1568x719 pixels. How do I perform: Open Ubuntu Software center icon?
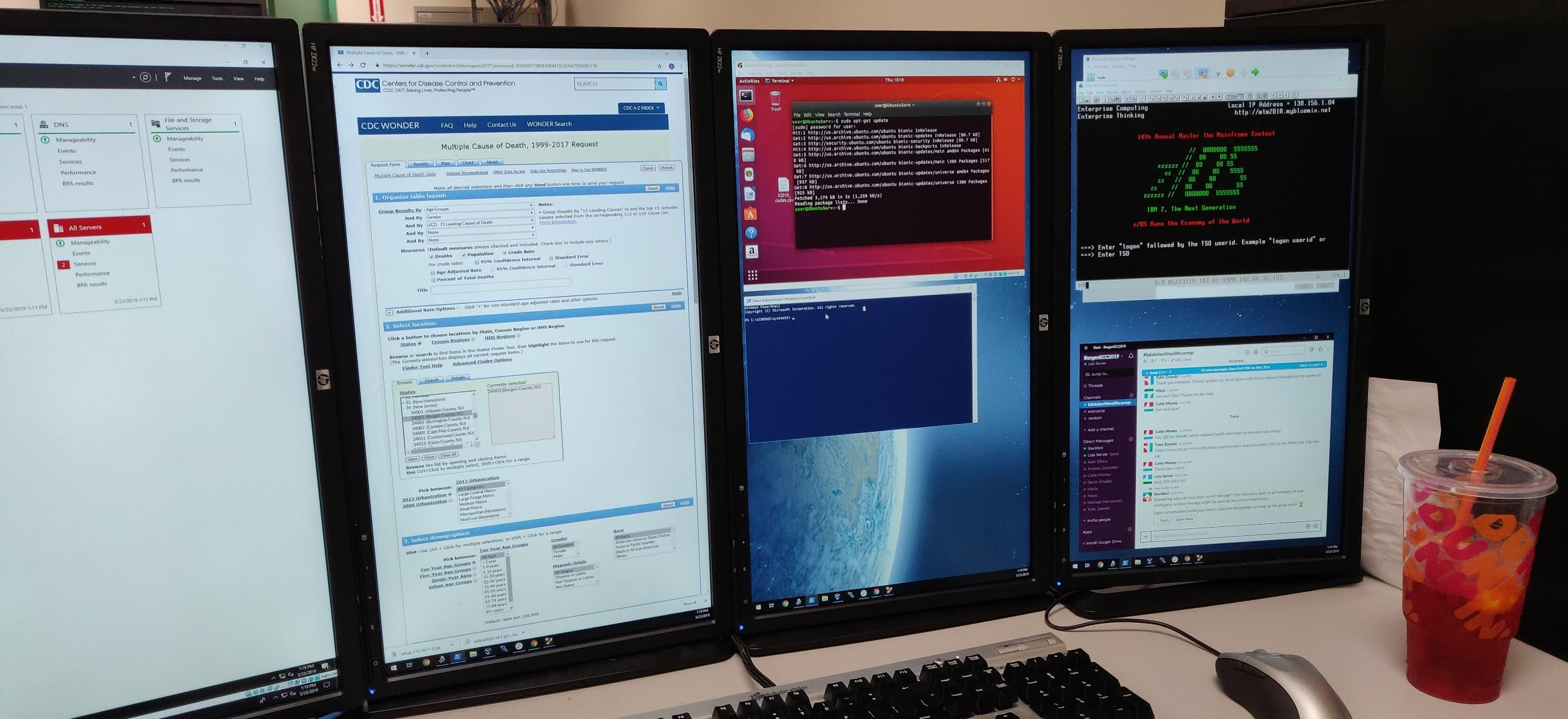750,214
